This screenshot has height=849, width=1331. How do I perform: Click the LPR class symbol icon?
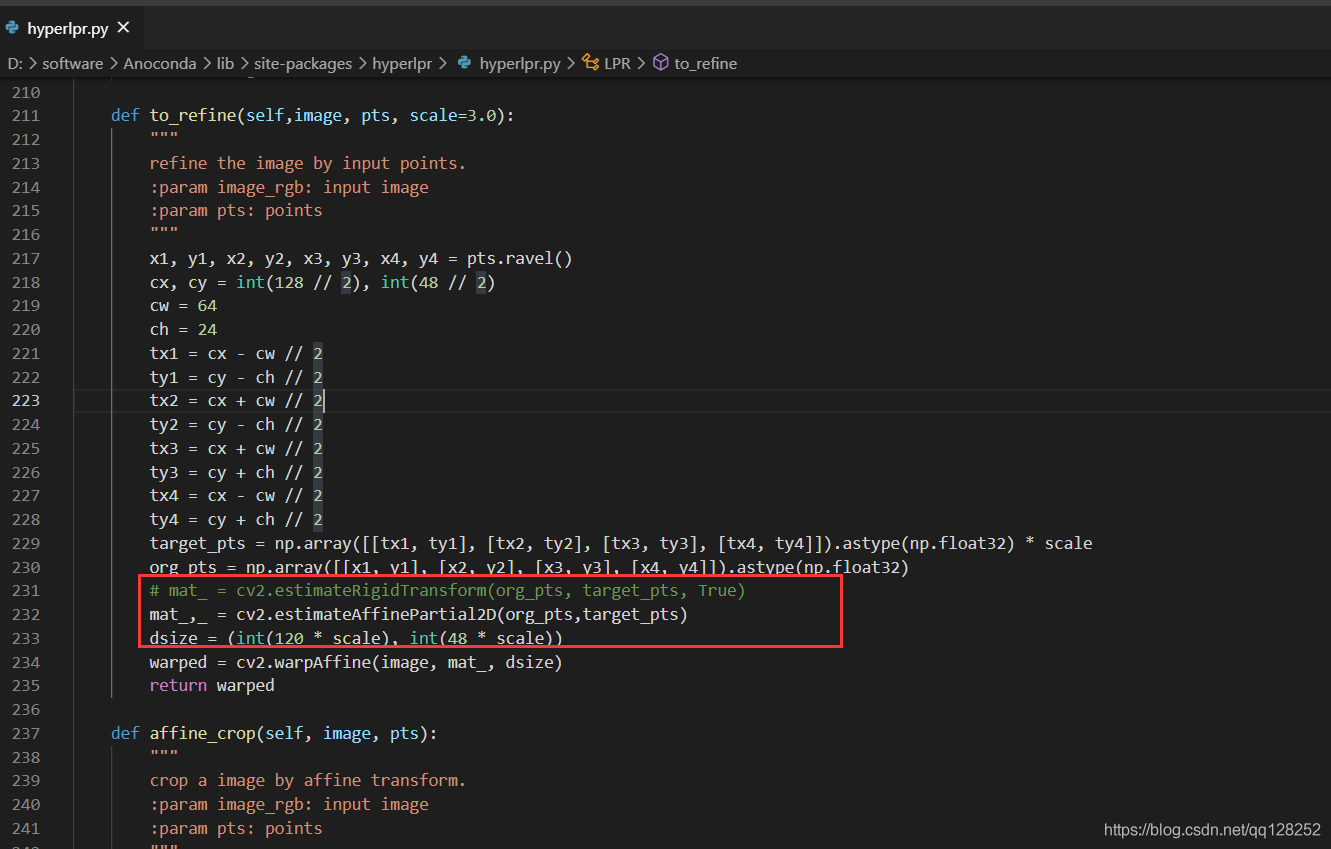click(591, 63)
